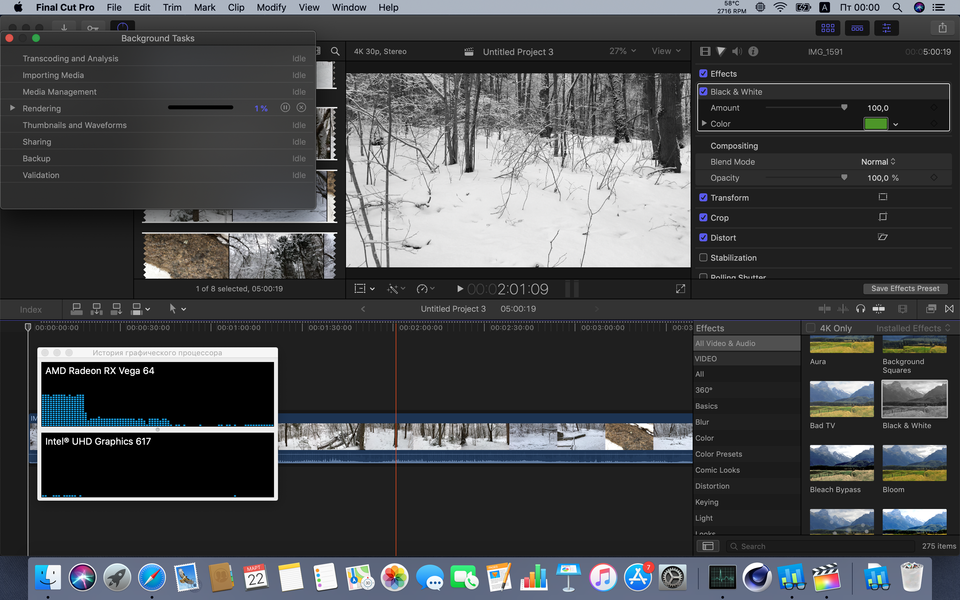This screenshot has height=600, width=960.
Task: Toggle solo with the headphones icon
Action: 860,309
